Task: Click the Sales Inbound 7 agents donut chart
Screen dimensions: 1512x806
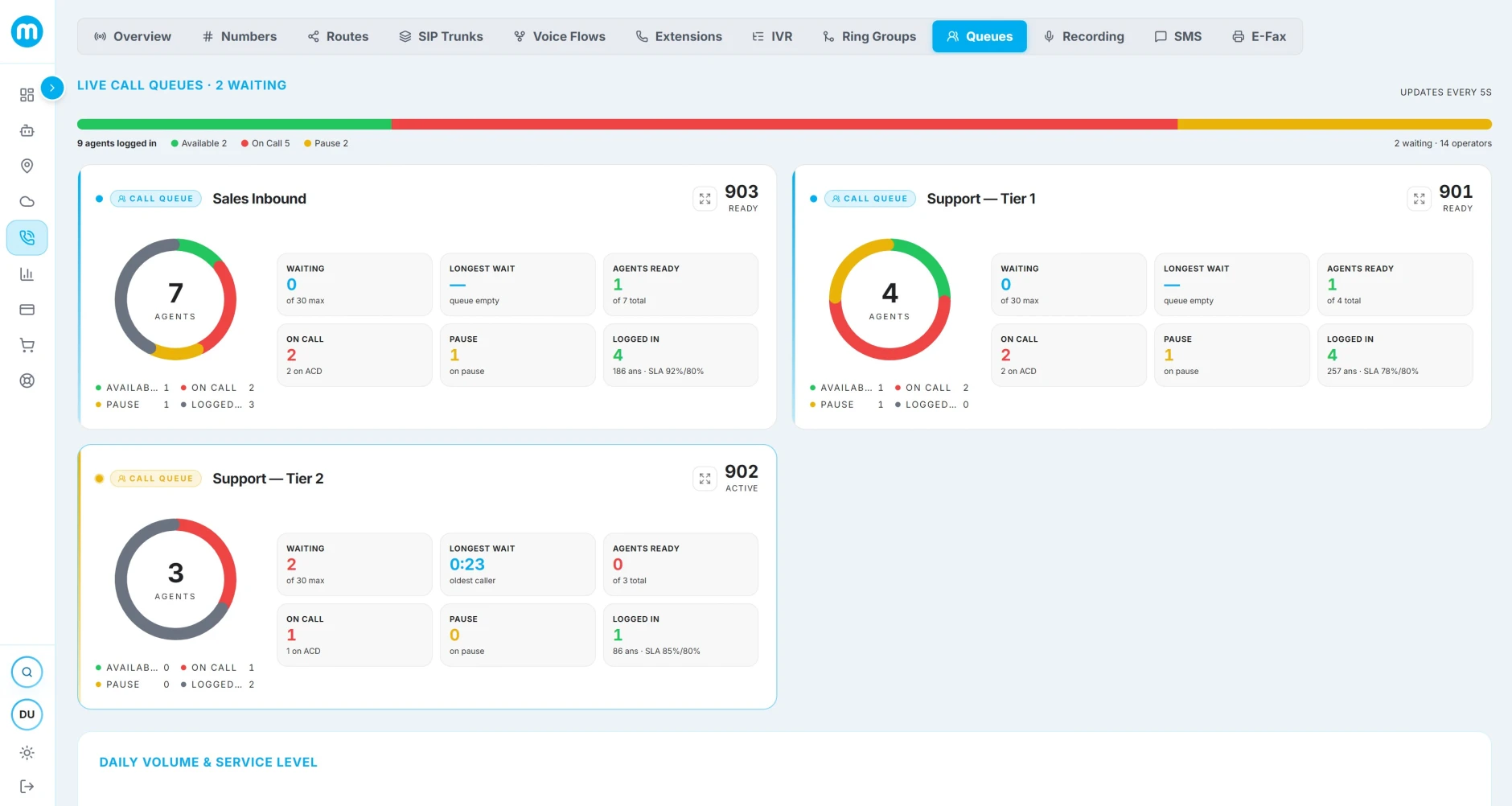Action: click(175, 299)
